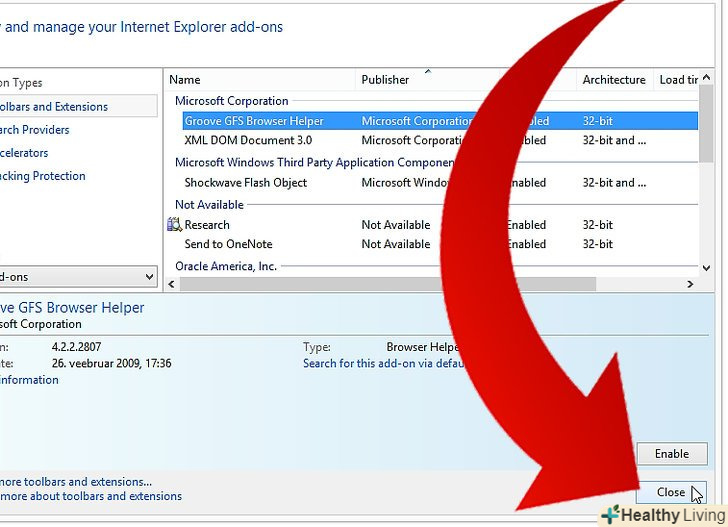
Task: Select Search Providers add-on type
Action: (x=35, y=130)
